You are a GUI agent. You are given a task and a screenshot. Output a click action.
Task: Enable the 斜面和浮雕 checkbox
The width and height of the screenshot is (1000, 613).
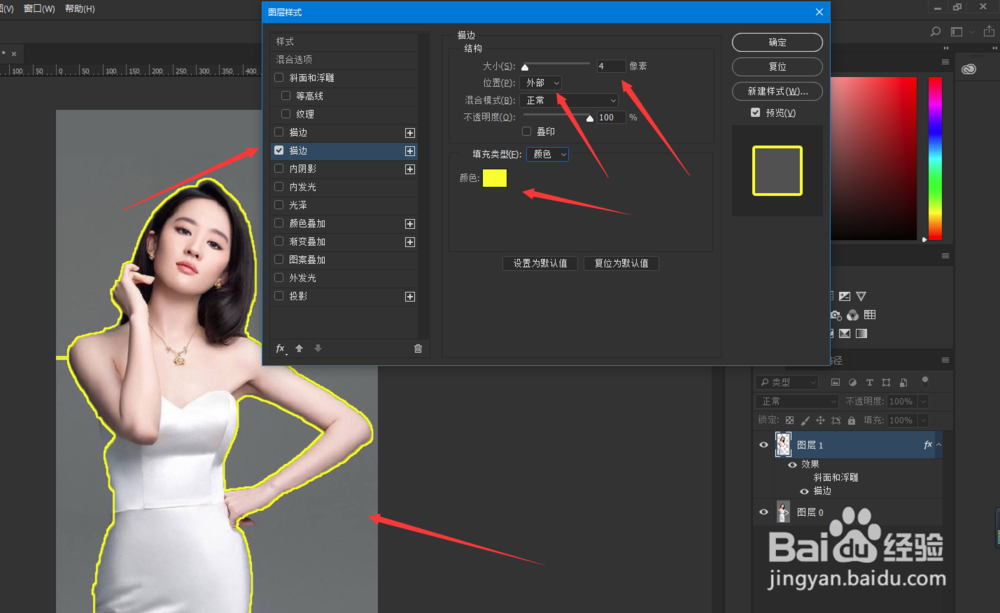(279, 78)
